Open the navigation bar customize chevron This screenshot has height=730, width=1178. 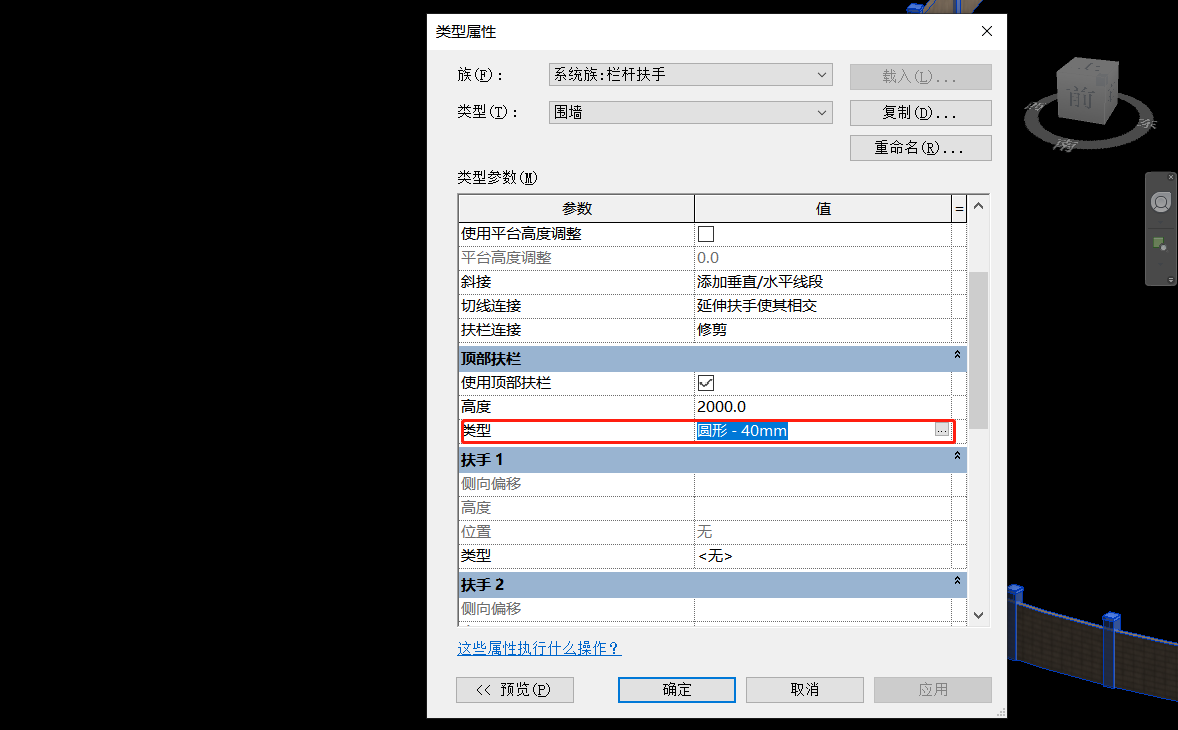1171,279
